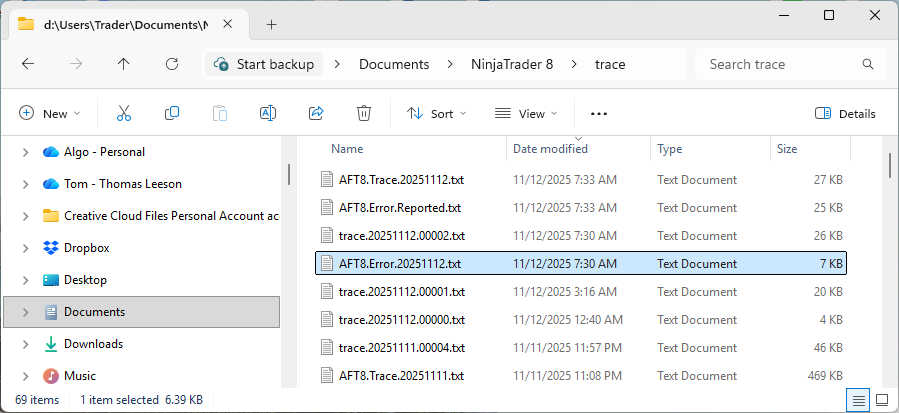This screenshot has height=413, width=899.
Task: Select the trace breadcrumb segment
Action: tap(610, 64)
